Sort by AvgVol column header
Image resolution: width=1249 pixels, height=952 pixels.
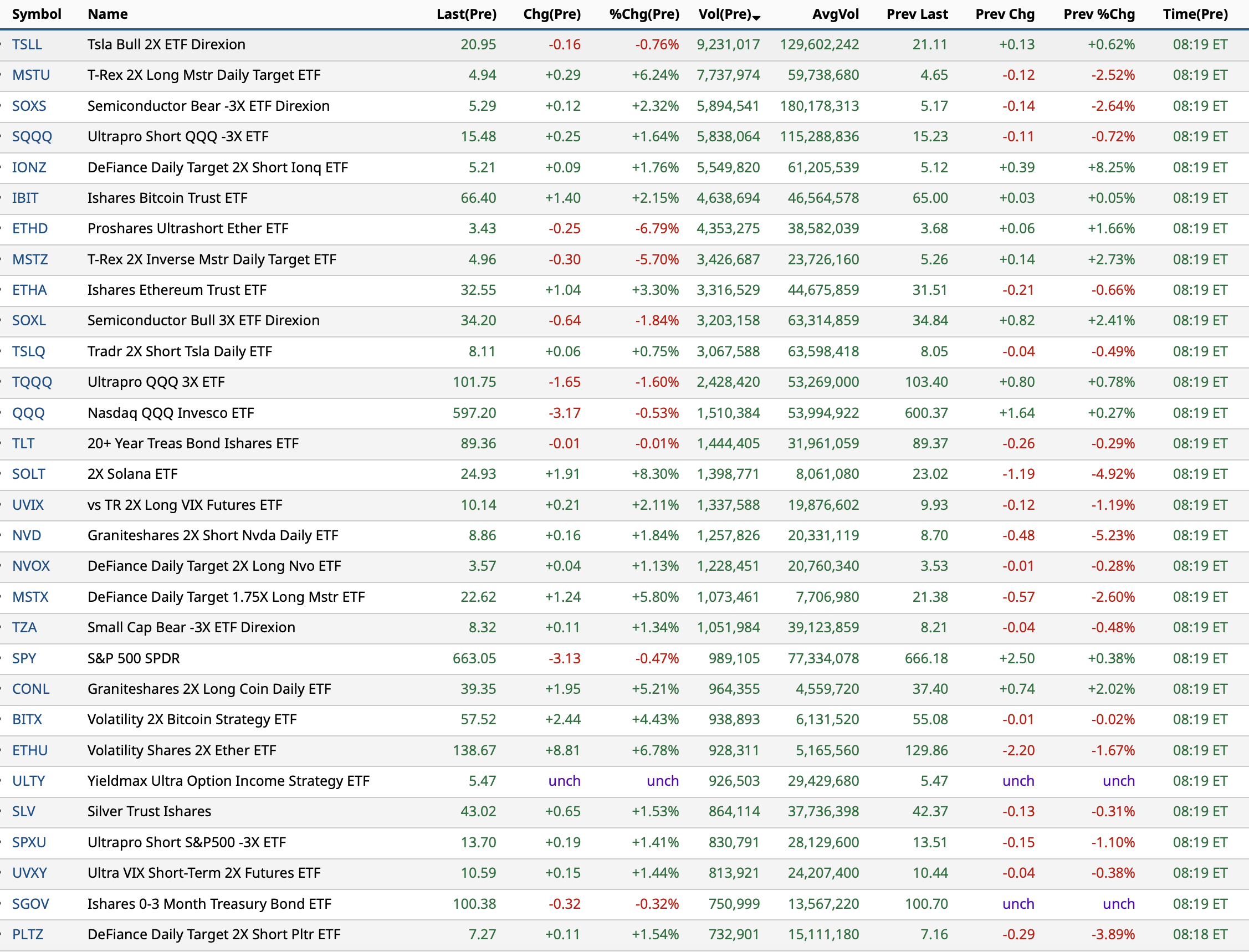click(x=835, y=14)
